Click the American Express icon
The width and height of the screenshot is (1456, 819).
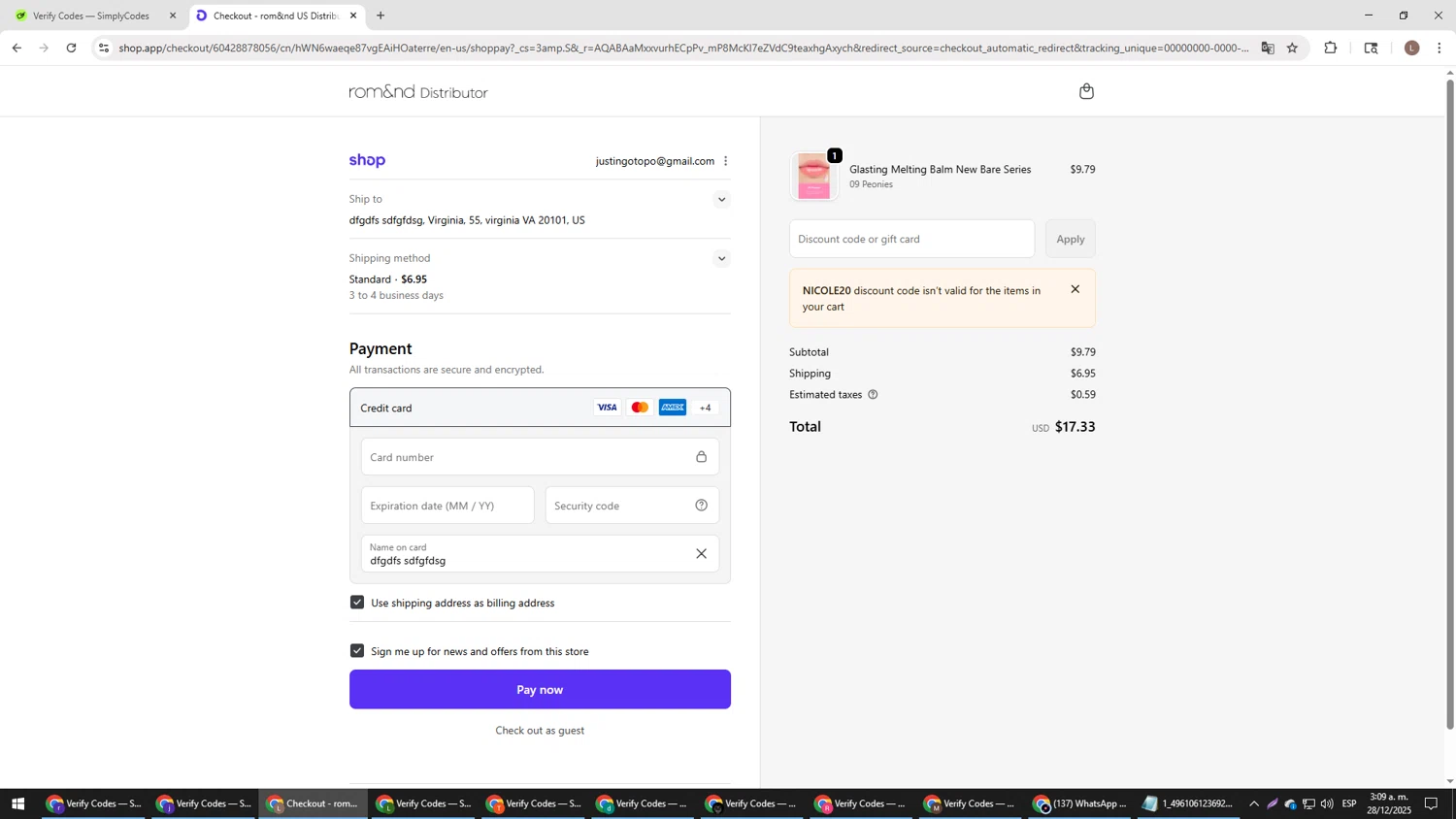[673, 408]
